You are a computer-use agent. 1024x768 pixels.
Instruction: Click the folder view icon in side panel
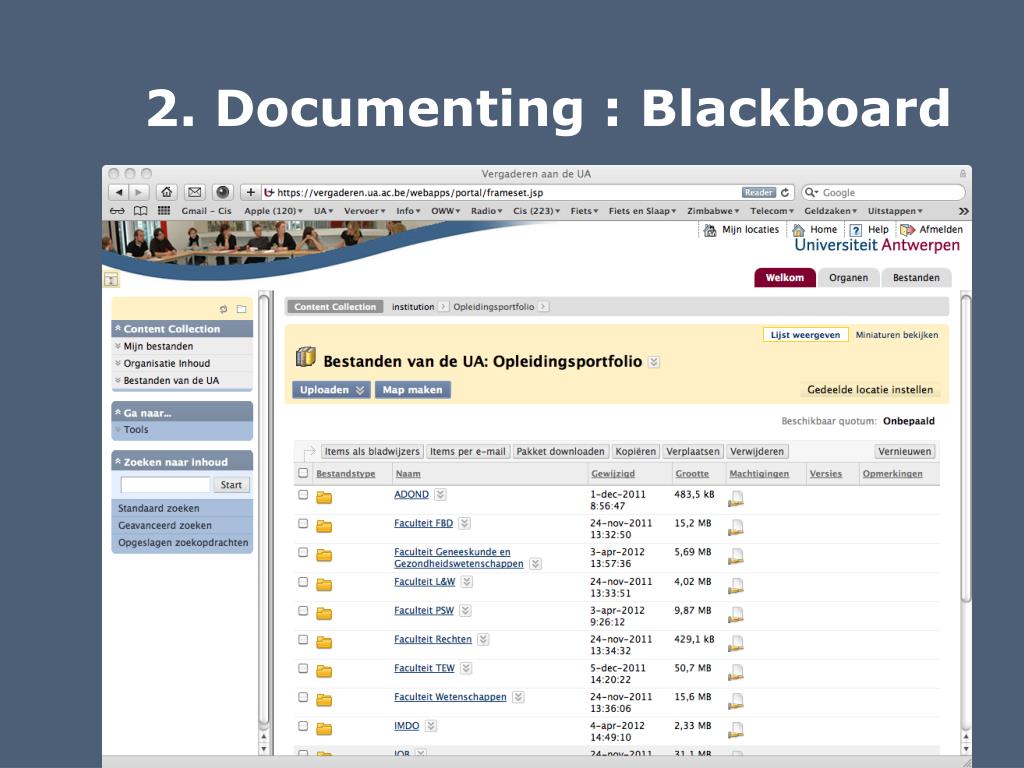tap(242, 309)
